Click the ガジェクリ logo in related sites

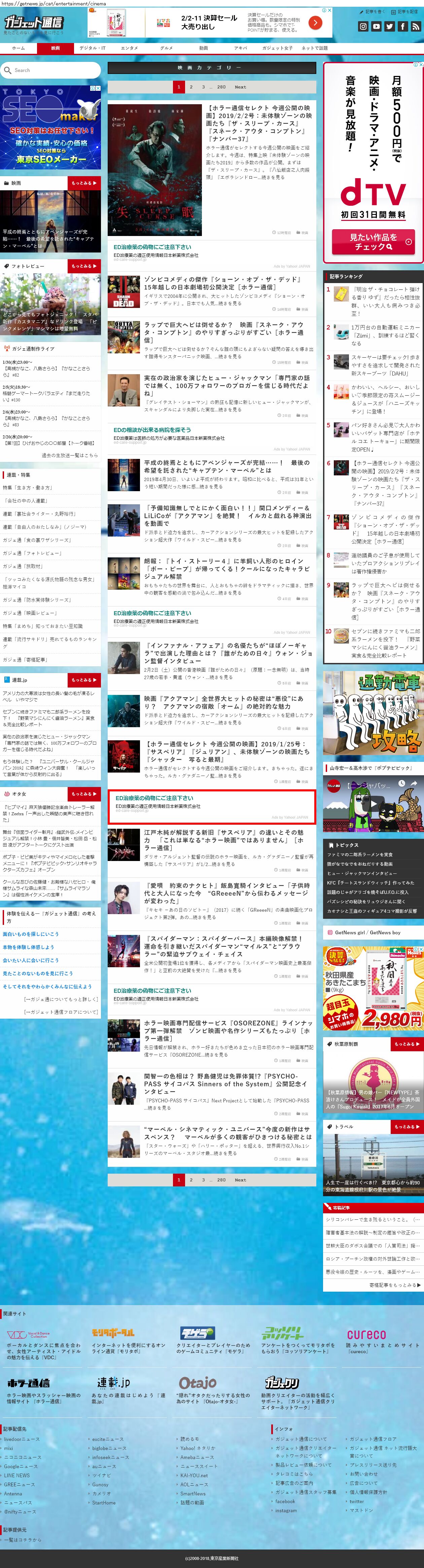click(x=282, y=1382)
